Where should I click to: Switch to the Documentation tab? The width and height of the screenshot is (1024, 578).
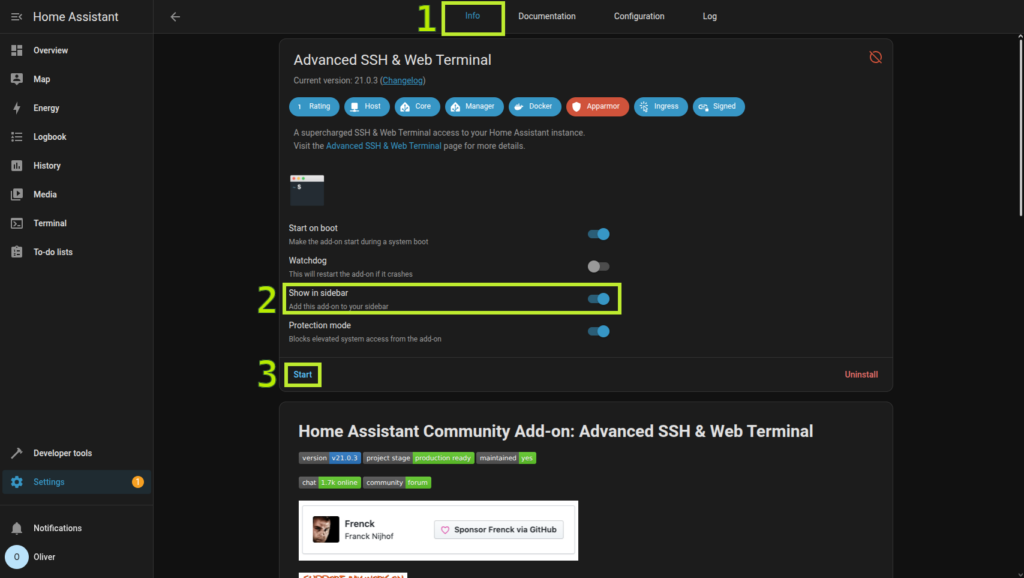[547, 16]
